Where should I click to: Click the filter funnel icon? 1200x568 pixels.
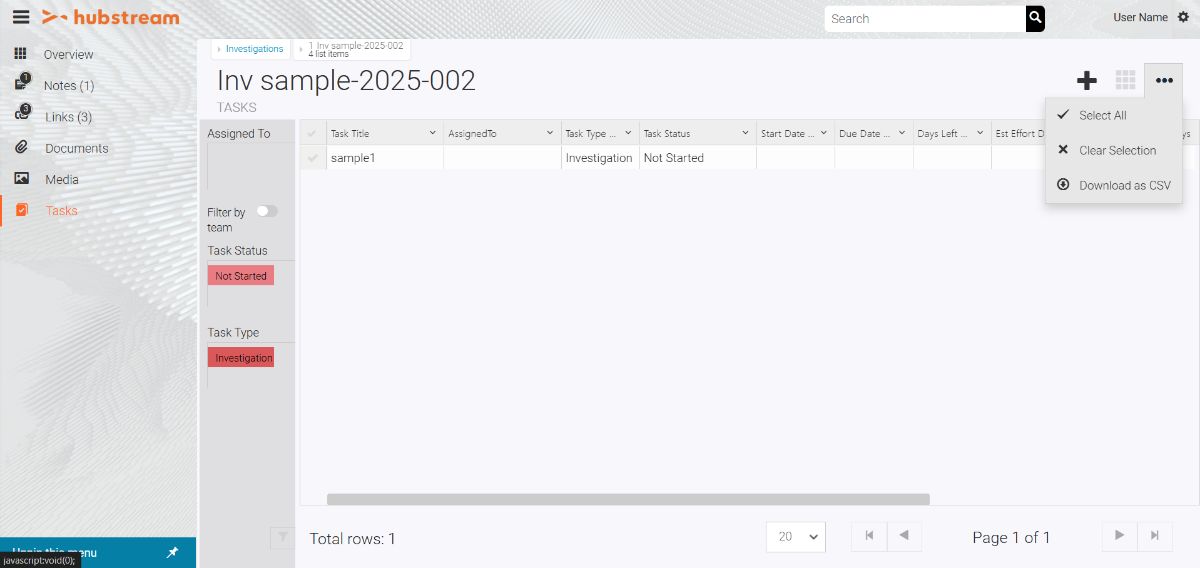pos(283,538)
